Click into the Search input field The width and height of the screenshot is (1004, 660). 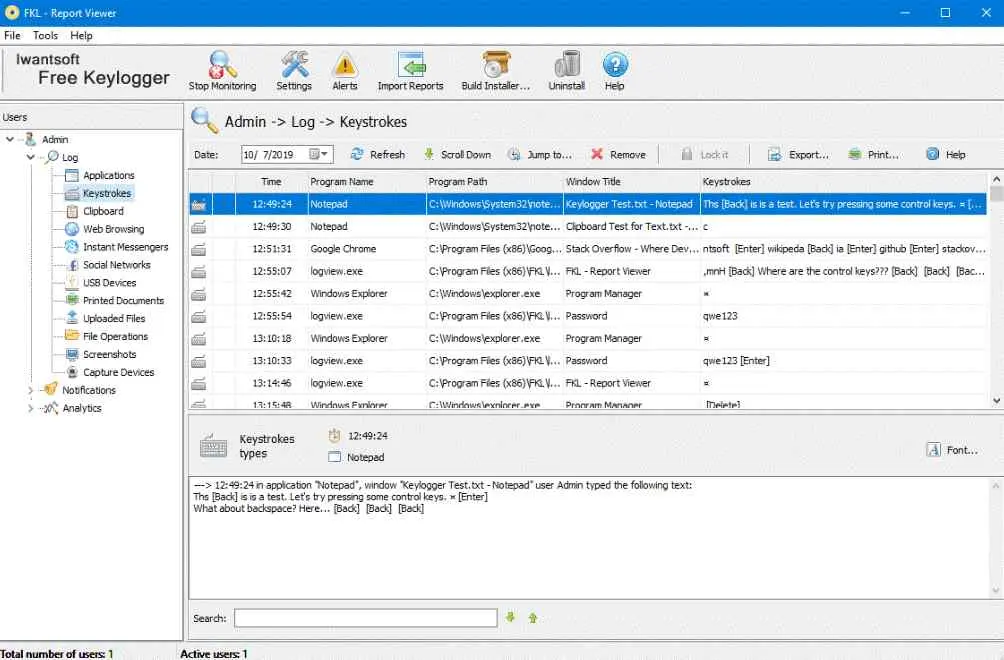[366, 618]
